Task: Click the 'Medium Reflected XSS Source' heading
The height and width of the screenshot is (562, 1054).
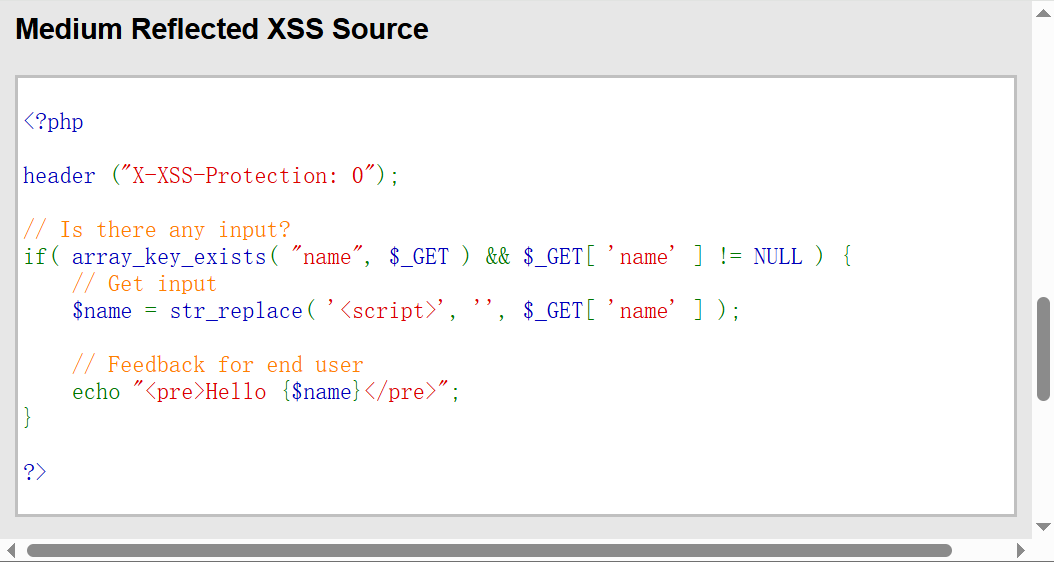Action: point(221,29)
